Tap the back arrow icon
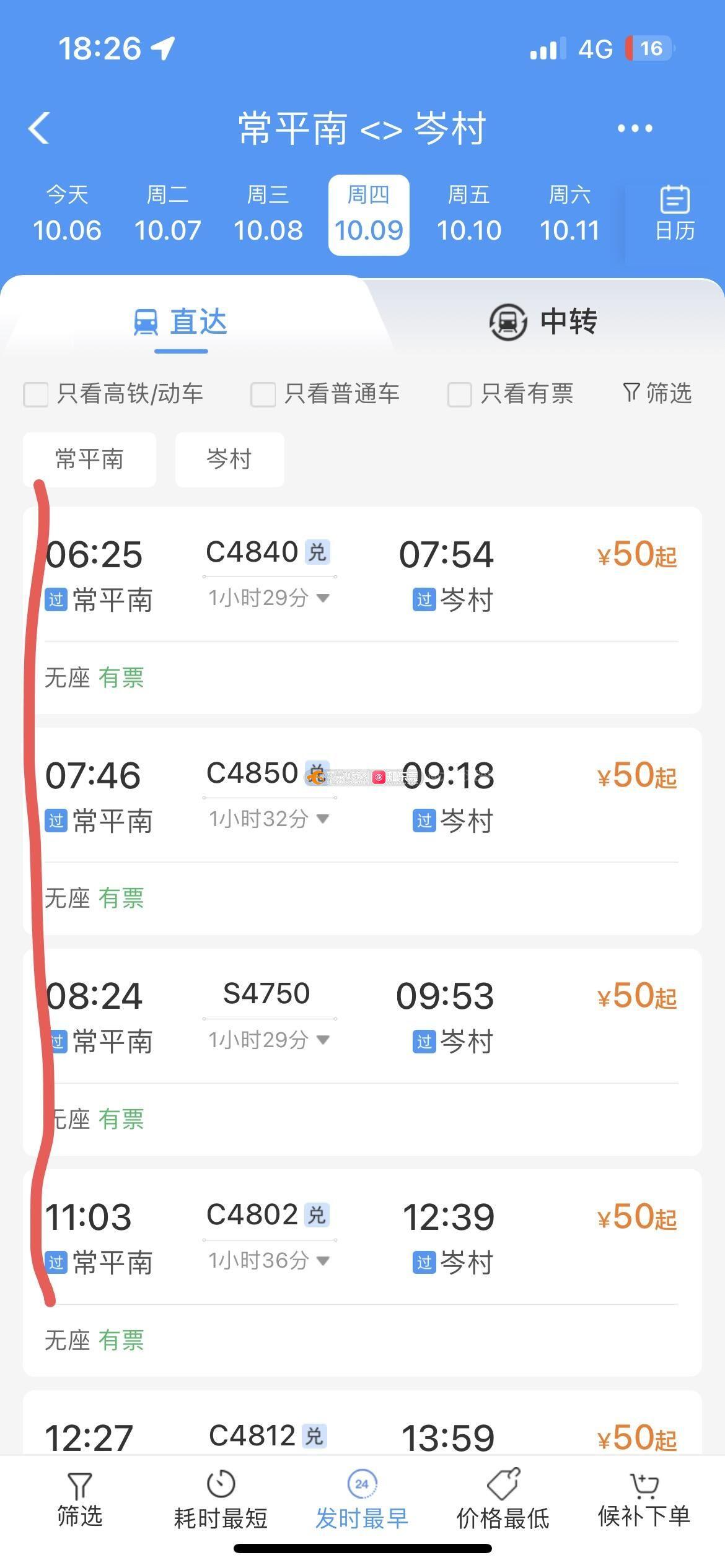Viewport: 725px width, 1568px height. click(x=39, y=128)
